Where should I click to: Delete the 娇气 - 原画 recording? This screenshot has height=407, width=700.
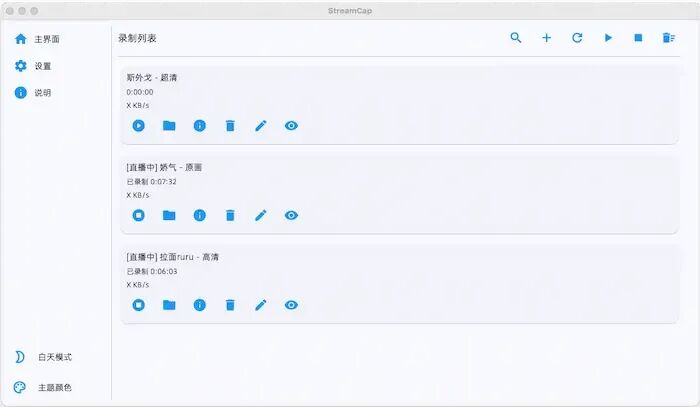click(x=230, y=216)
